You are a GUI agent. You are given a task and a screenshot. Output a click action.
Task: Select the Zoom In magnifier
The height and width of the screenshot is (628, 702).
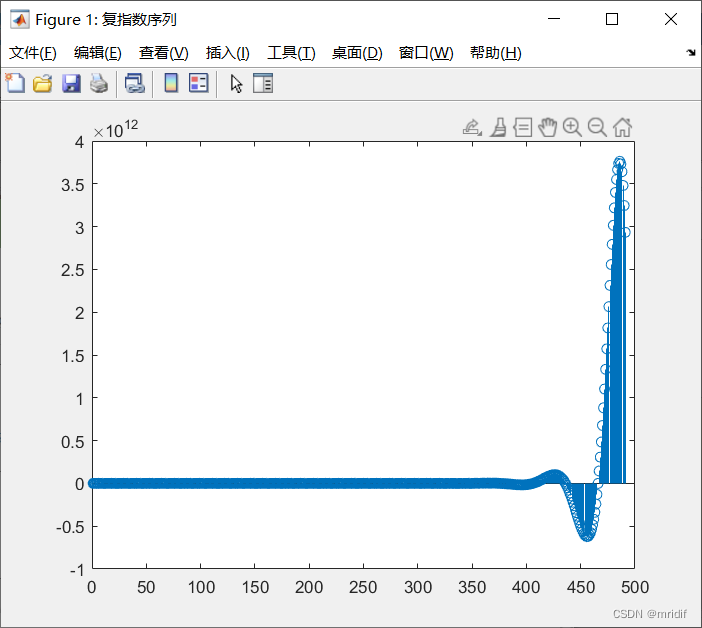point(572,128)
